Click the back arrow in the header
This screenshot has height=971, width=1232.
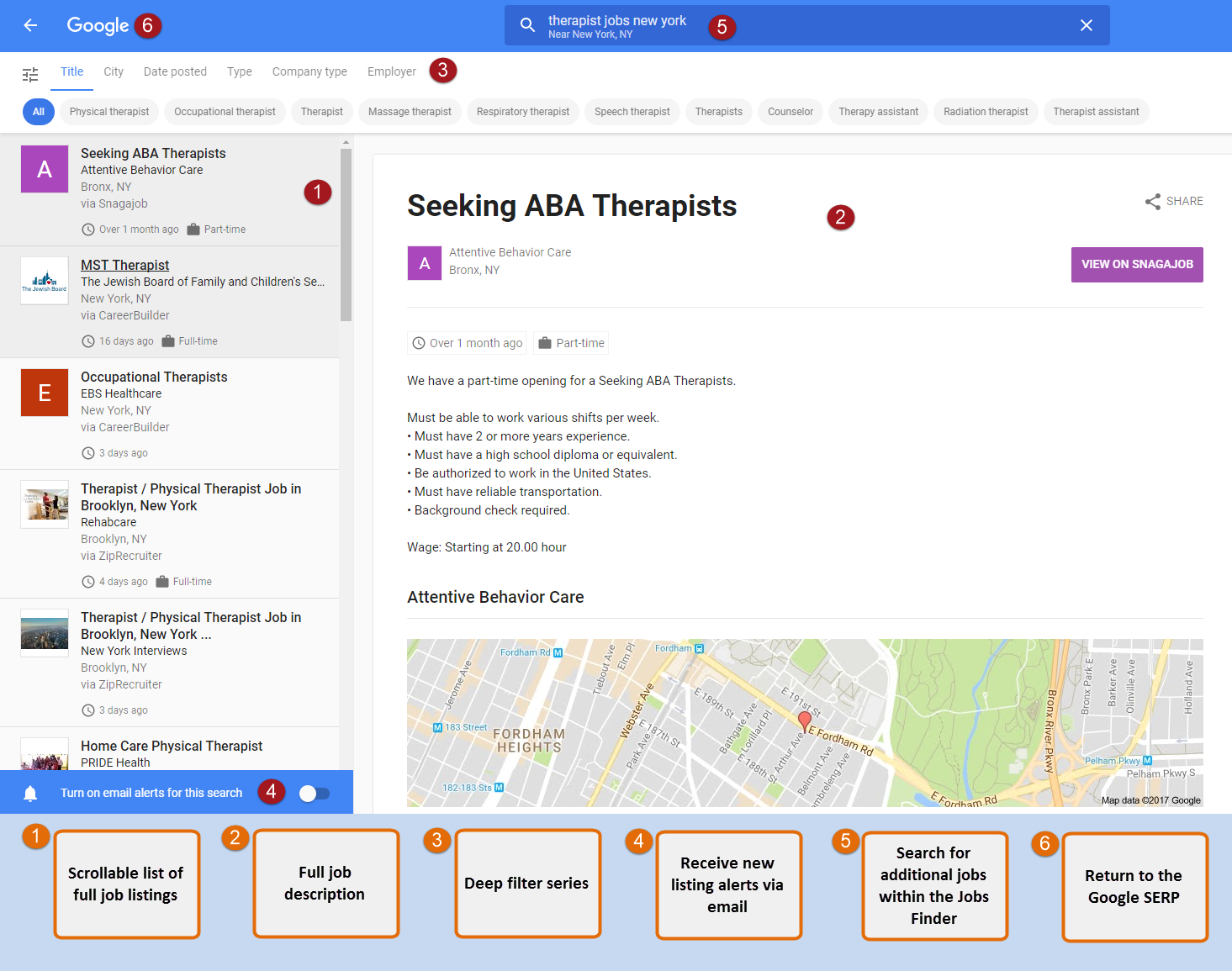tap(30, 25)
